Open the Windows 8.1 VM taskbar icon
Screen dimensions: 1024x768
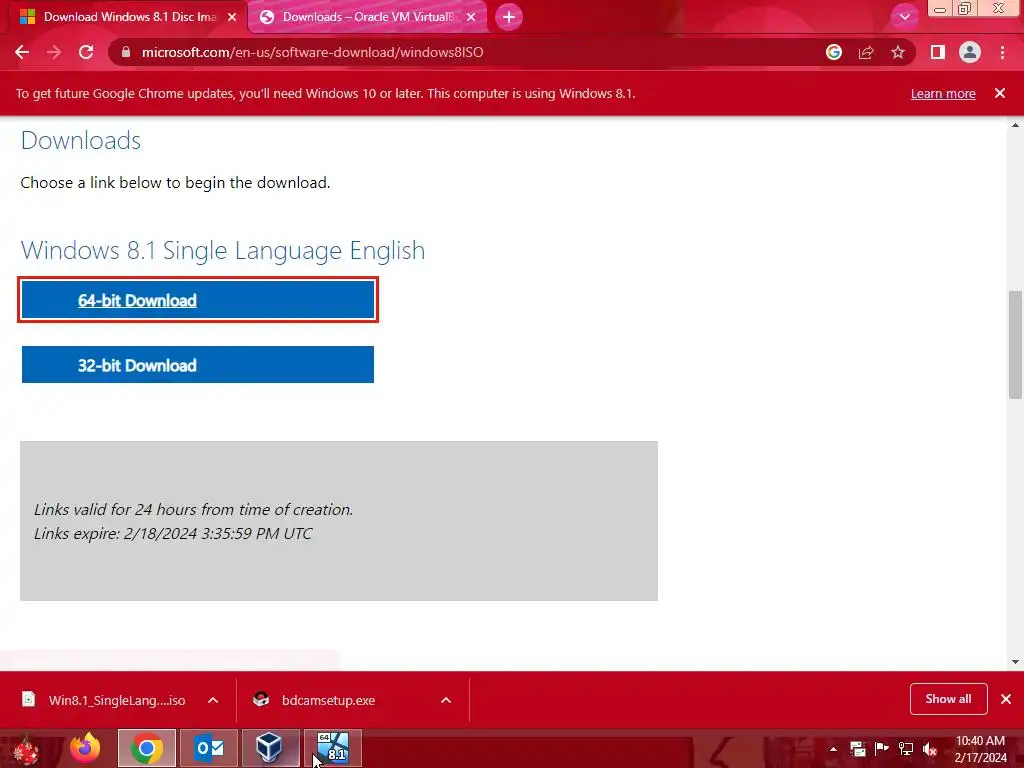pos(332,748)
